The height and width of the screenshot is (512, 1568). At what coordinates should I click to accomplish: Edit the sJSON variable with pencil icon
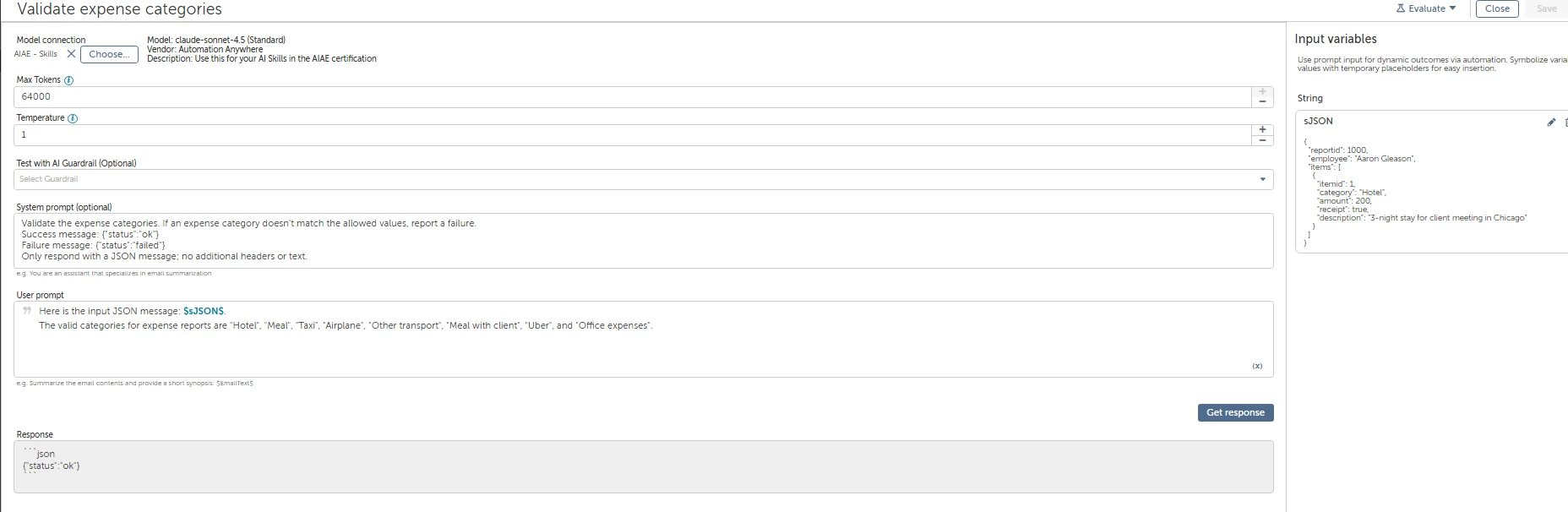(1551, 122)
